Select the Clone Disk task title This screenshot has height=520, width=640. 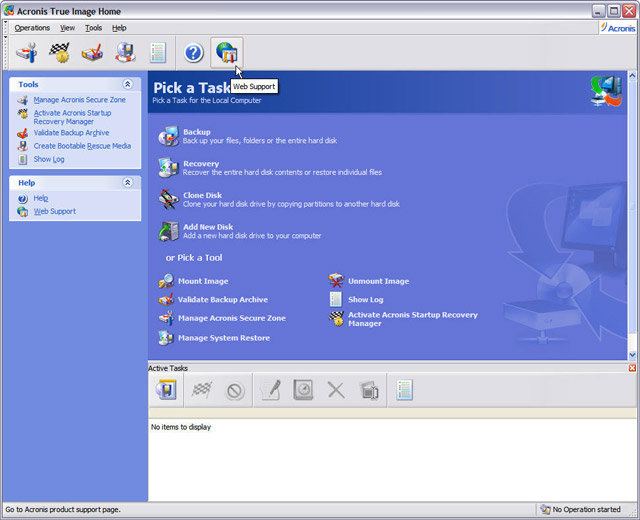coord(202,195)
